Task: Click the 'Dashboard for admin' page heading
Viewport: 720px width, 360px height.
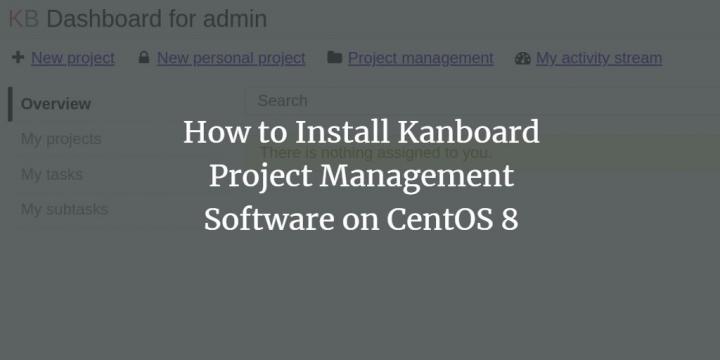Action: click(157, 19)
